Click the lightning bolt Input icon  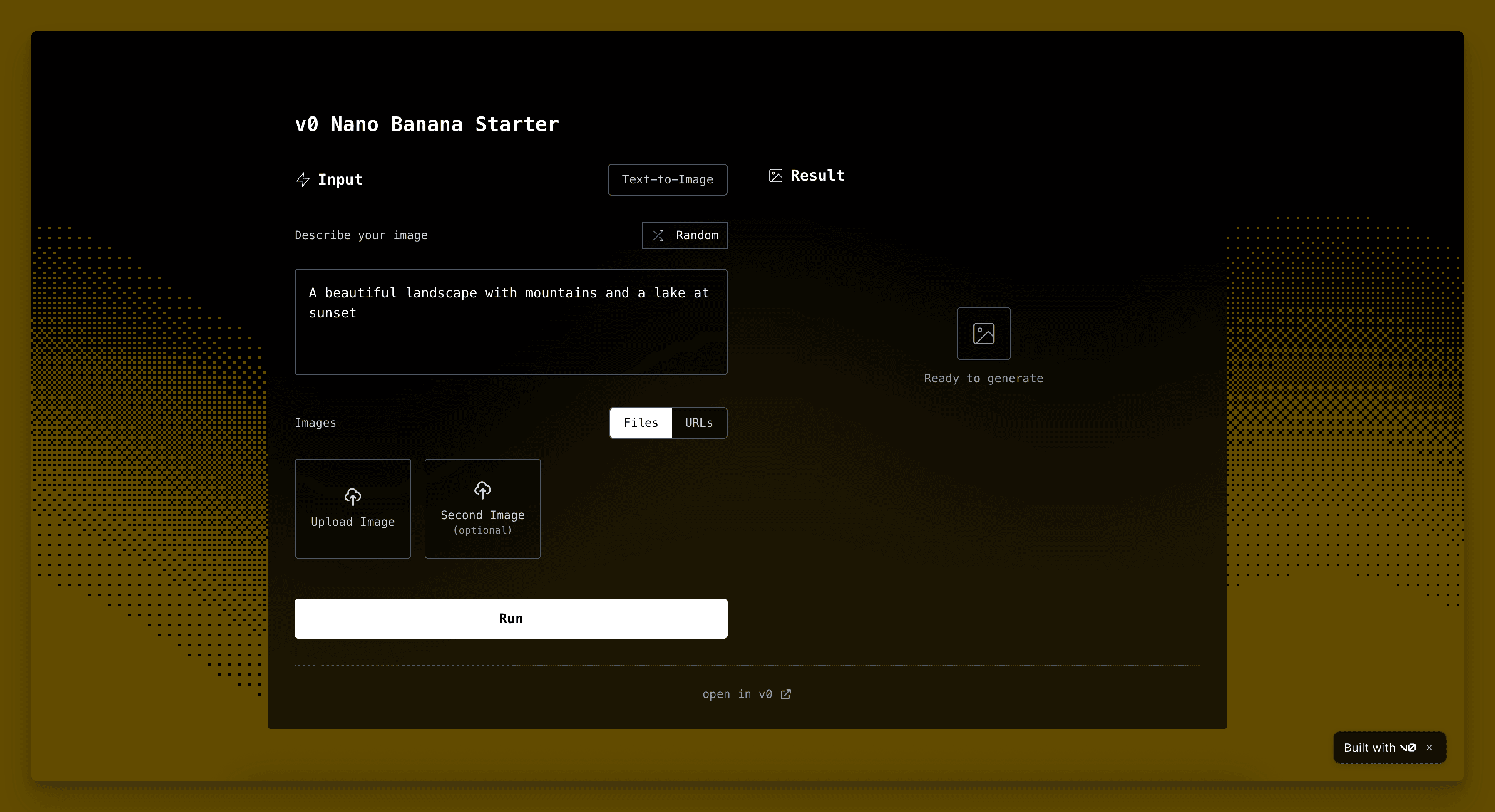point(302,180)
